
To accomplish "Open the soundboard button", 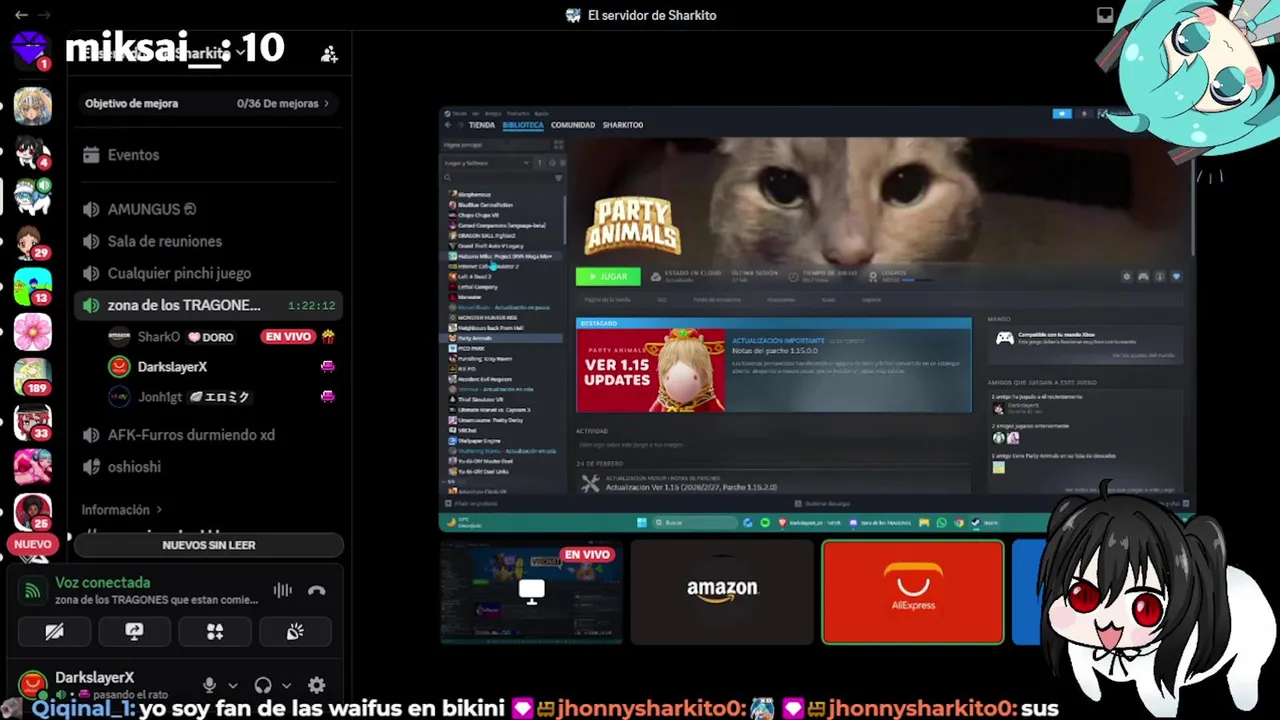I will (295, 632).
